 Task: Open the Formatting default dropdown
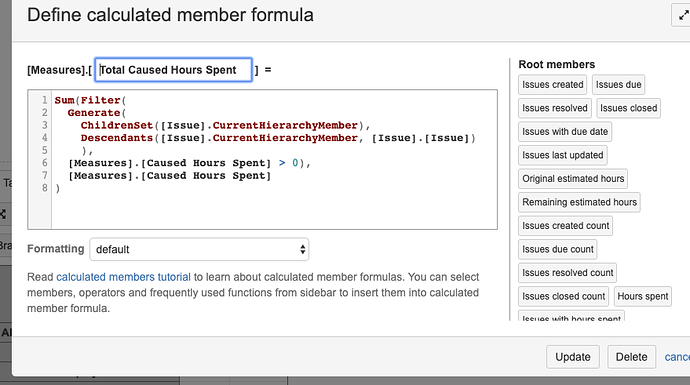click(199, 249)
